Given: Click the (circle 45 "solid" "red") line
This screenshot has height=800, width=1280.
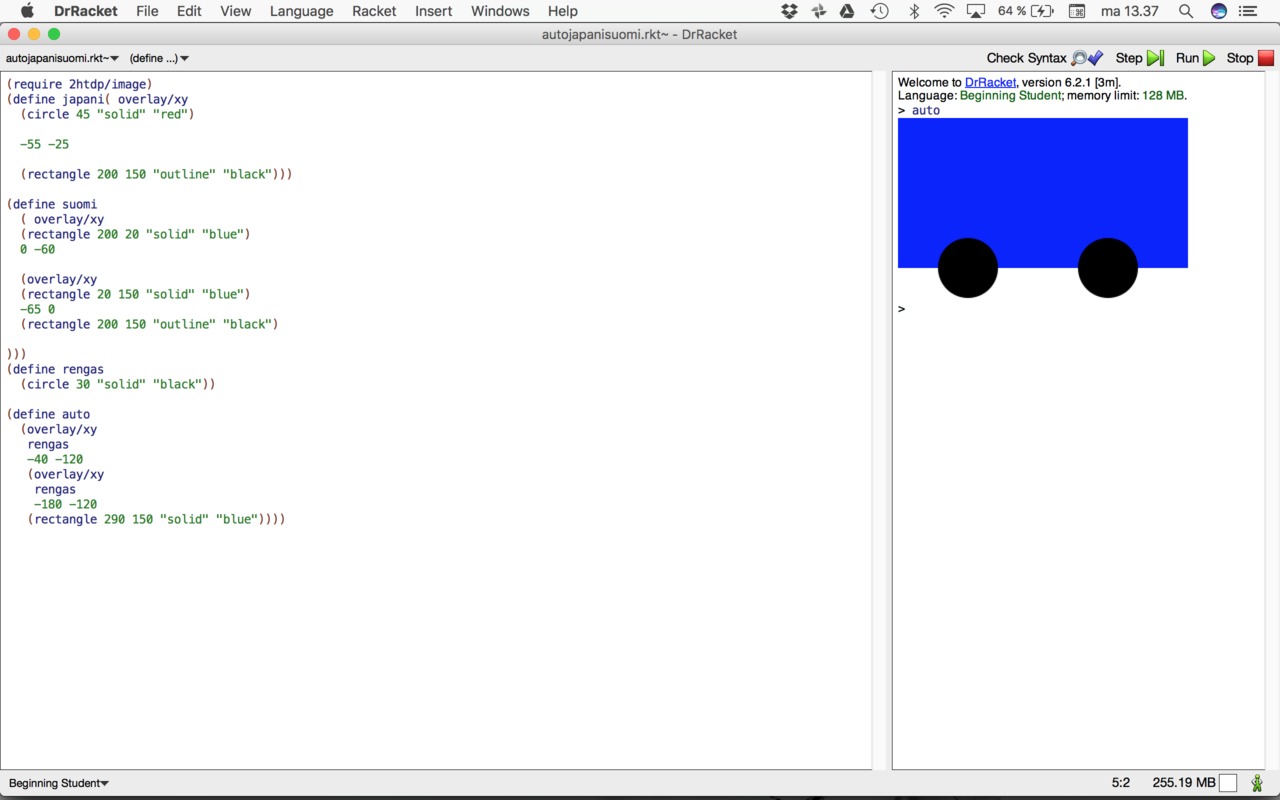Looking at the screenshot, I should [x=107, y=114].
